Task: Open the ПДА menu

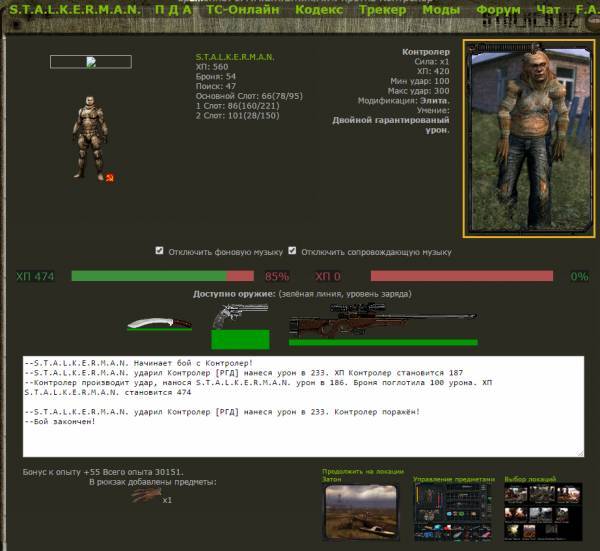Action: pos(173,9)
